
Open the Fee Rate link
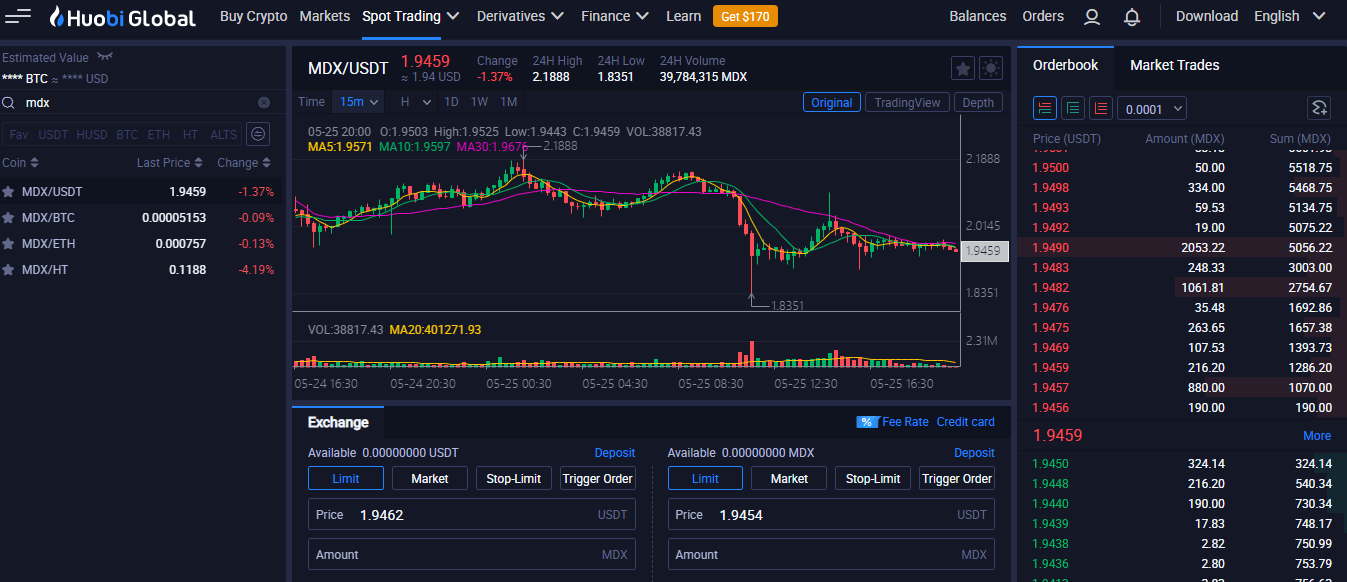[905, 422]
